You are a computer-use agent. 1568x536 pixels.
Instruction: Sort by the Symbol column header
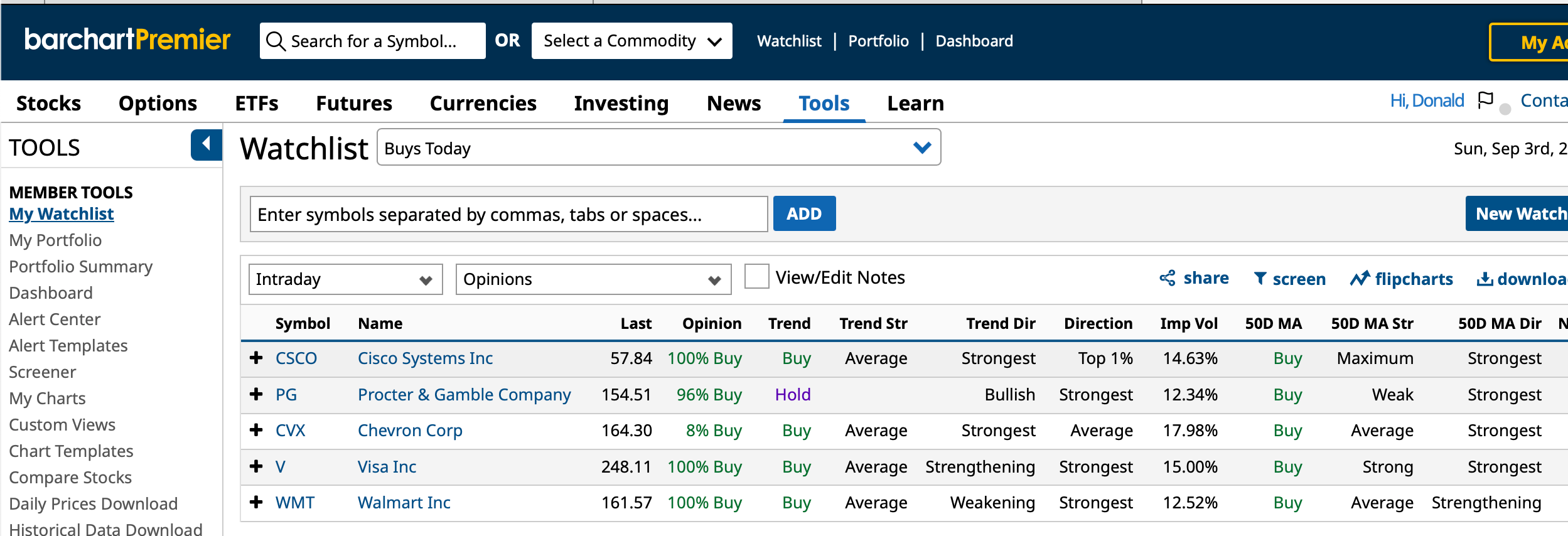[x=303, y=323]
